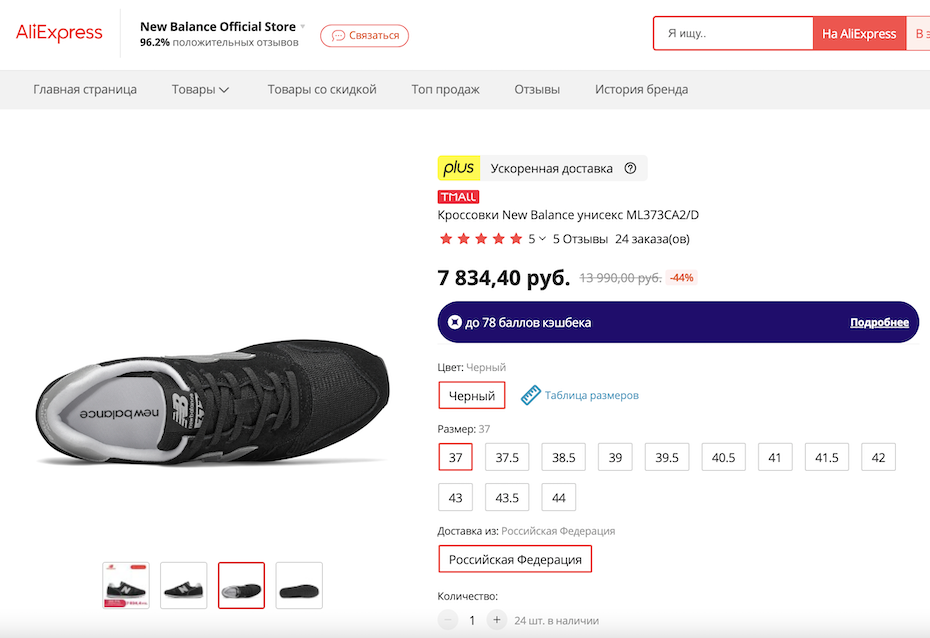The height and width of the screenshot is (638, 930).
Task: Click the shoe sole thumbnail image
Action: [299, 585]
